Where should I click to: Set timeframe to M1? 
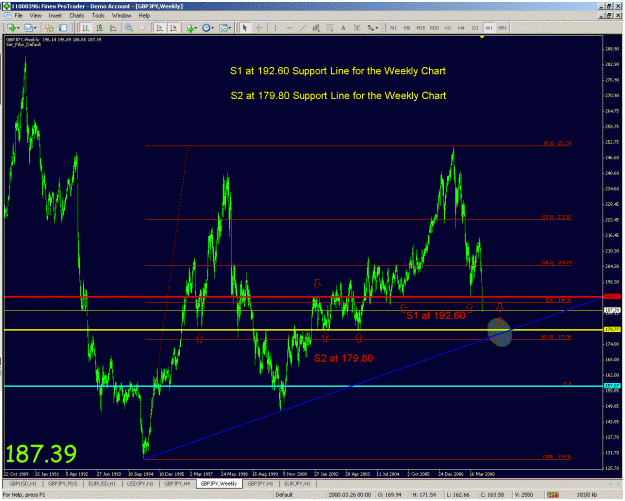click(393, 28)
